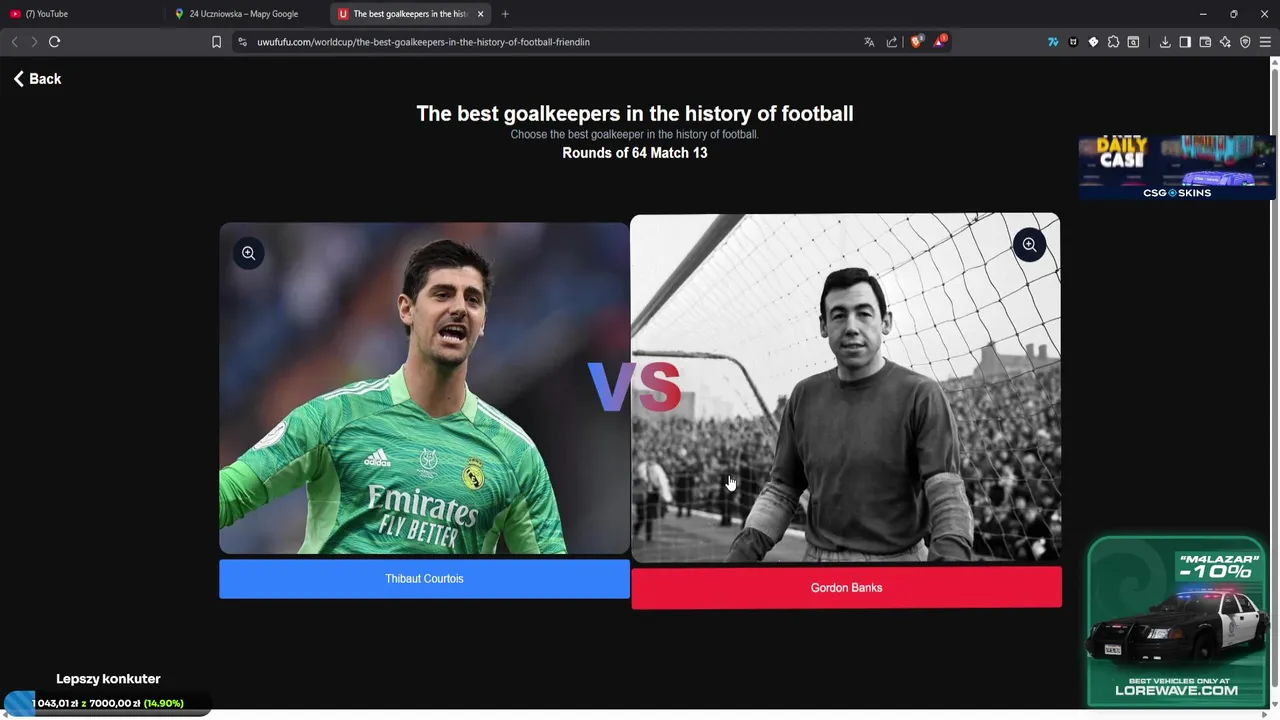Switch to the YouTube tab
Viewport: 1280px width, 720px height.
click(80, 14)
